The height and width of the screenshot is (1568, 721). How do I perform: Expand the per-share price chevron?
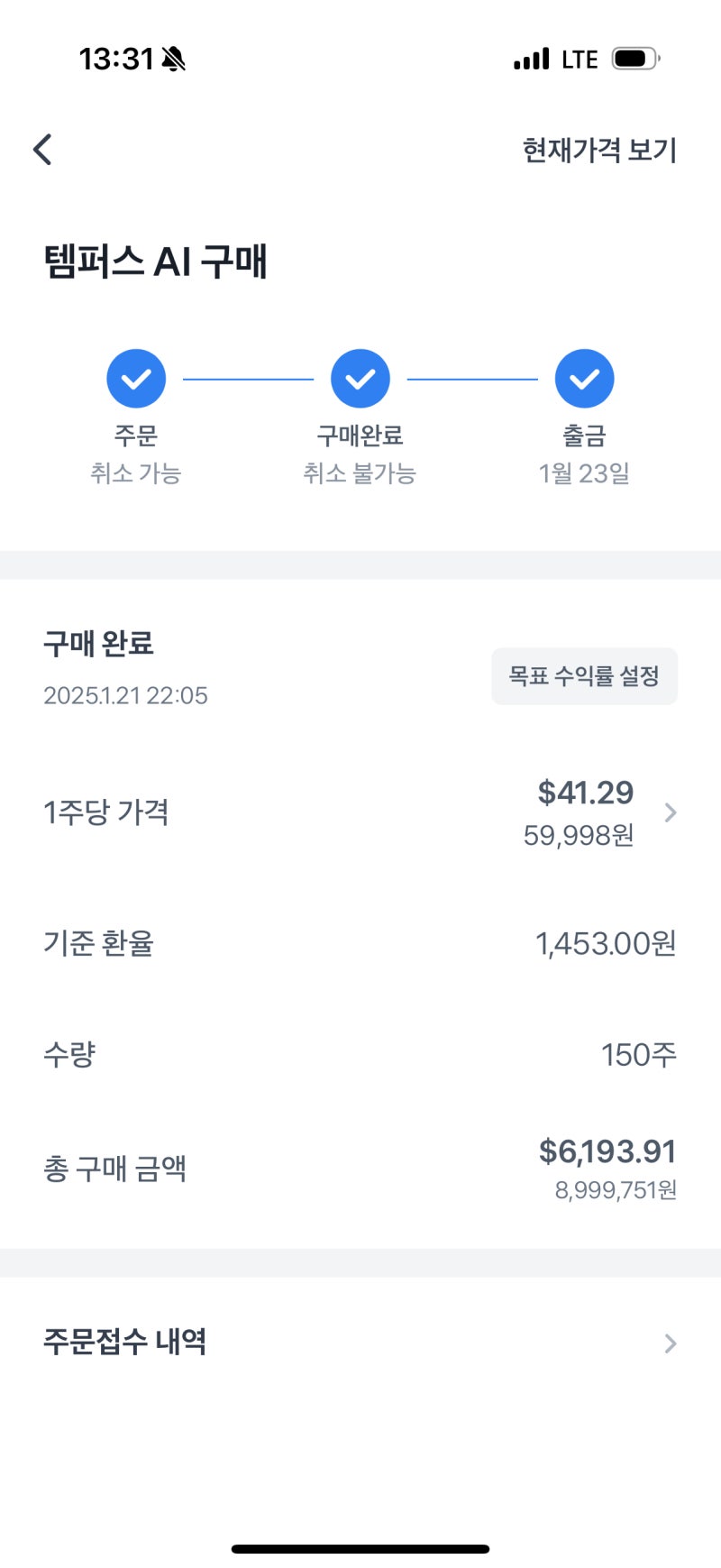pyautogui.click(x=670, y=813)
